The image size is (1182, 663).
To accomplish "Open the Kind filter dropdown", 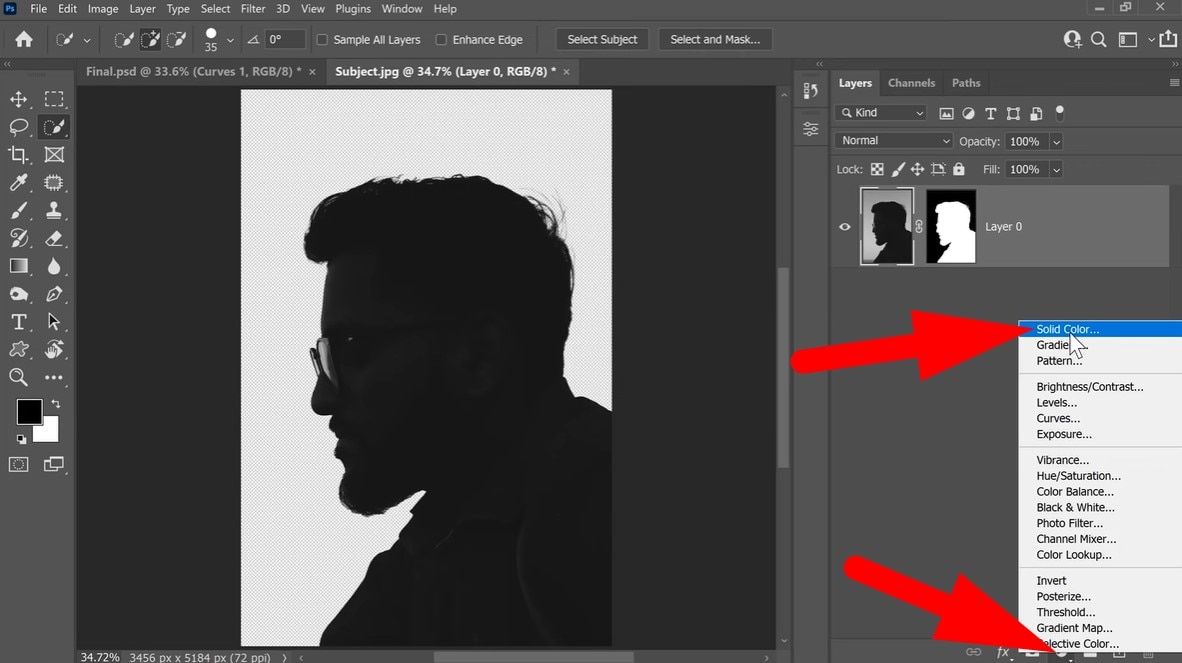I will [880, 113].
